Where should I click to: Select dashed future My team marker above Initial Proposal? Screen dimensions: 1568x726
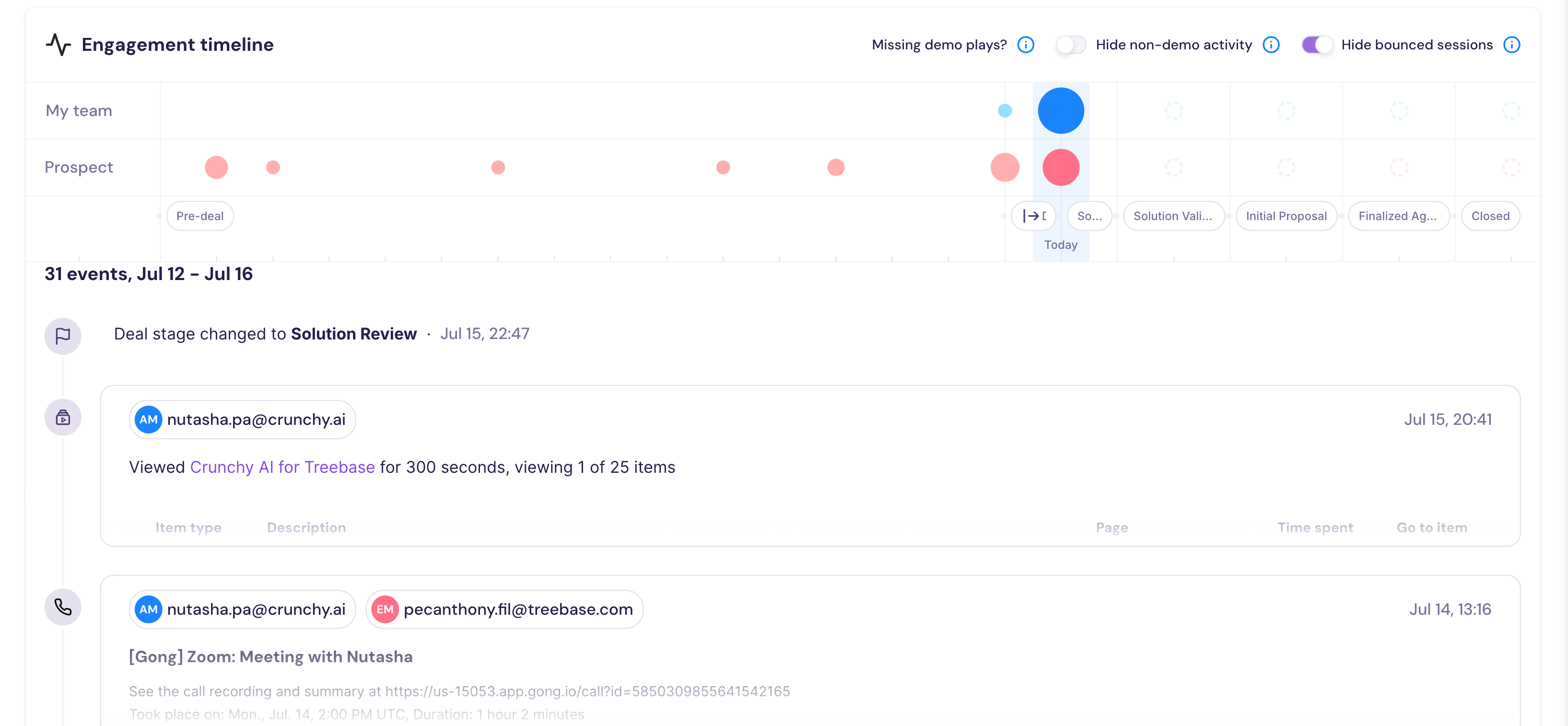(x=1286, y=111)
